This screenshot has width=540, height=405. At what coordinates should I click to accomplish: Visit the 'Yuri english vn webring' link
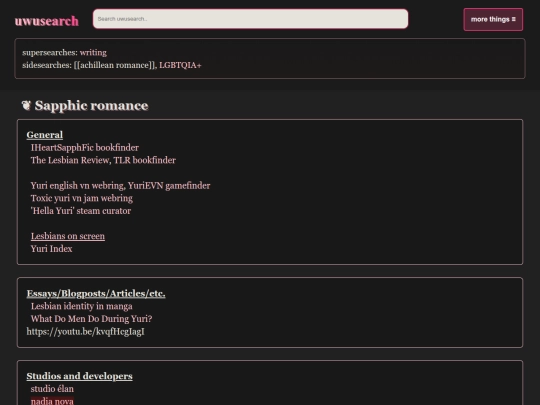tap(78, 186)
